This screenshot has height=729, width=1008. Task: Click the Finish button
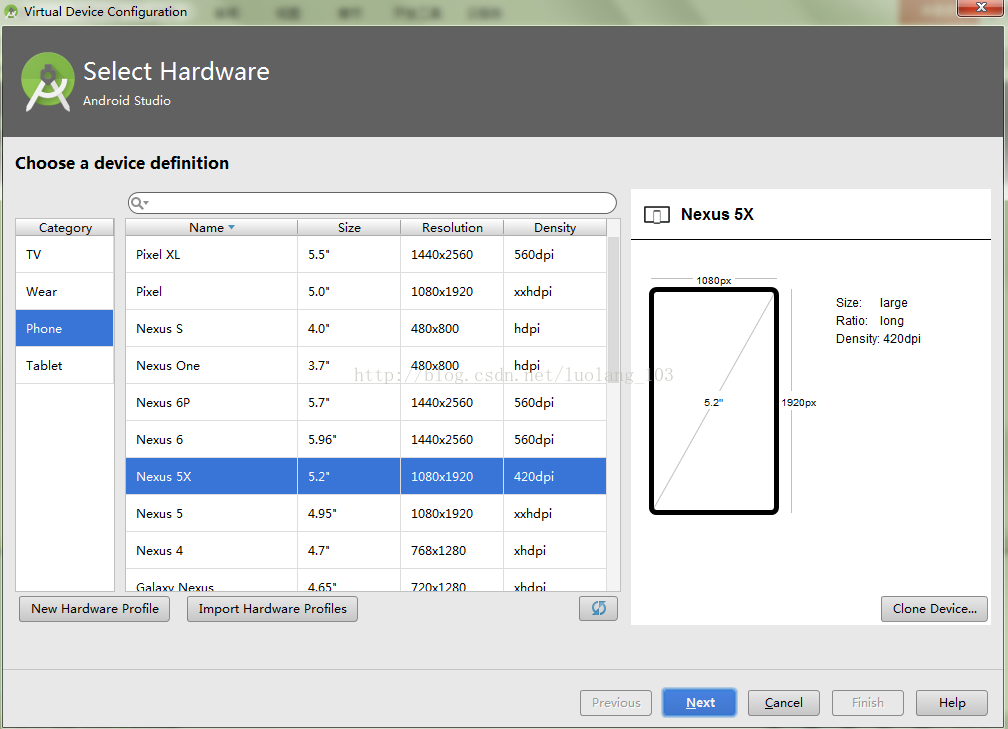[867, 703]
